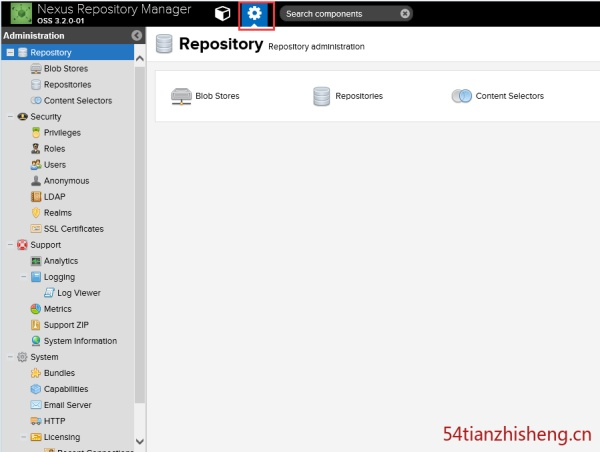600x452 pixels.
Task: Open Repositories in the sidebar
Action: point(67,85)
